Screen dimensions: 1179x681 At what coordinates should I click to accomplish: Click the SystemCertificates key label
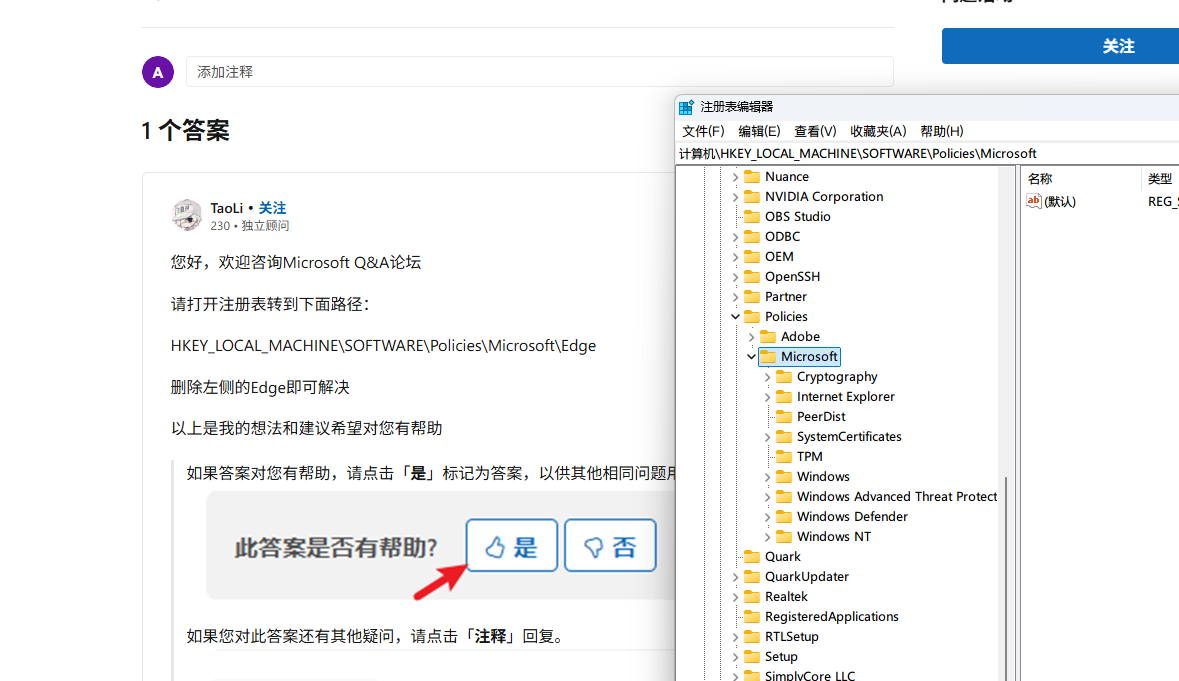click(x=849, y=437)
